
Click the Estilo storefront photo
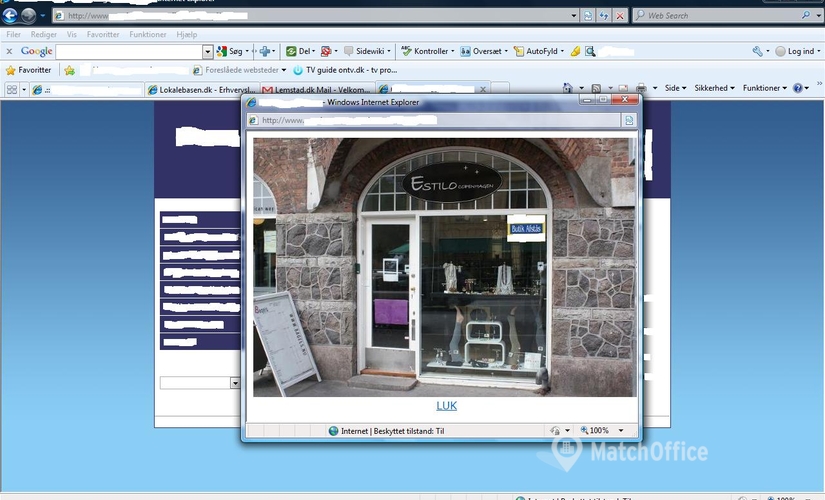click(x=445, y=267)
